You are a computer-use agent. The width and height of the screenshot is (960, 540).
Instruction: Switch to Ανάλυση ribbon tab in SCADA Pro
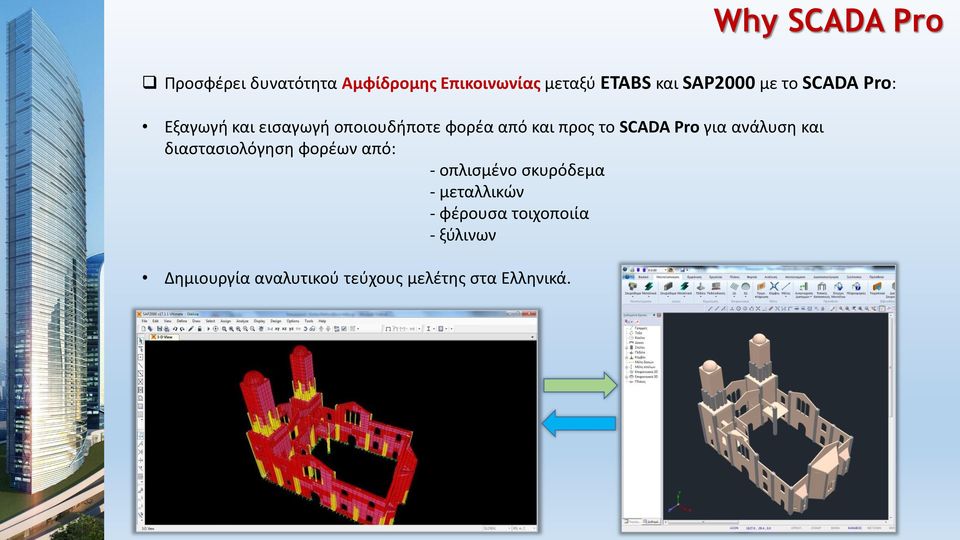click(x=771, y=277)
